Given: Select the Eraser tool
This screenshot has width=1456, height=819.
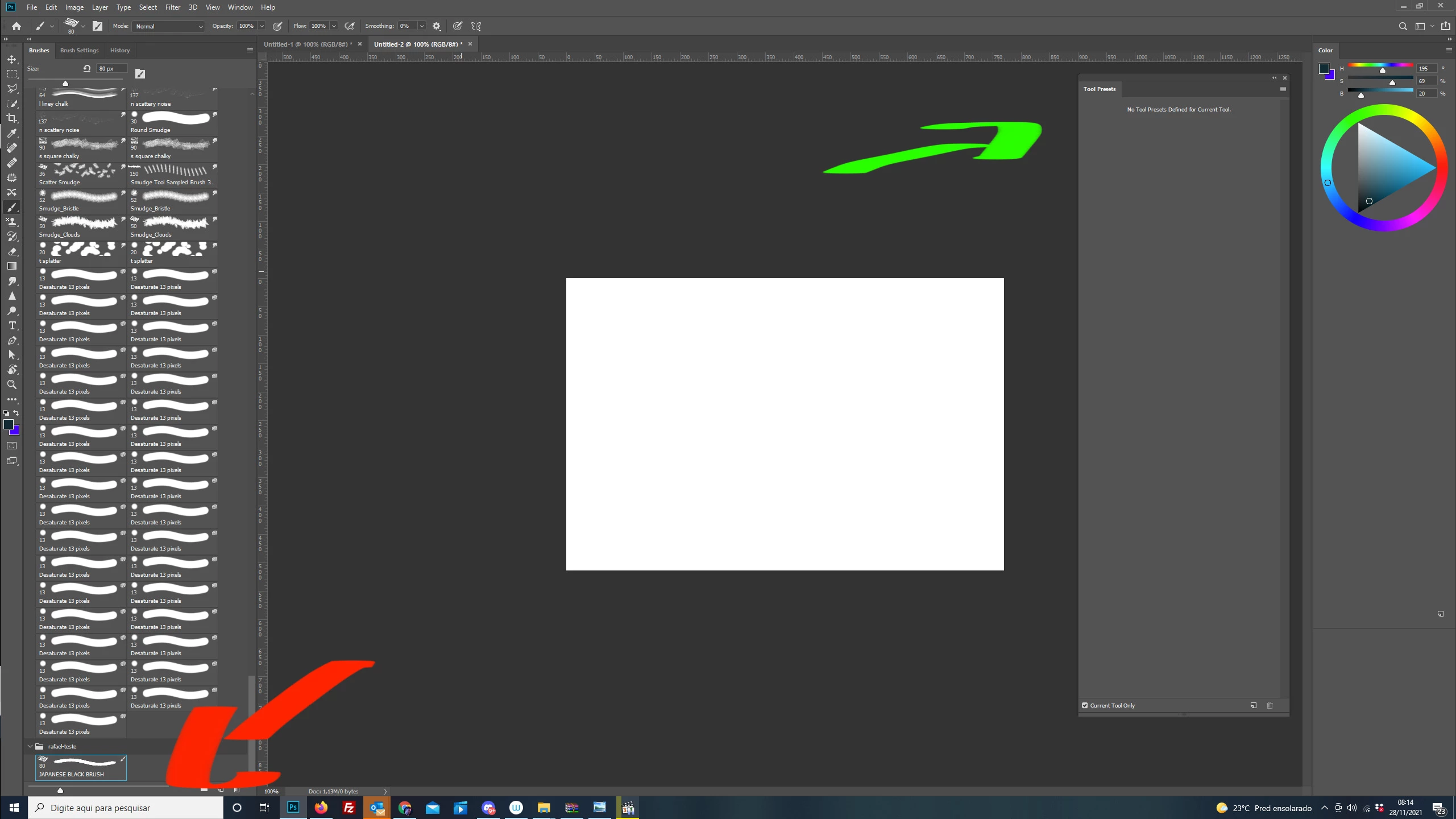Looking at the screenshot, I should [x=12, y=251].
